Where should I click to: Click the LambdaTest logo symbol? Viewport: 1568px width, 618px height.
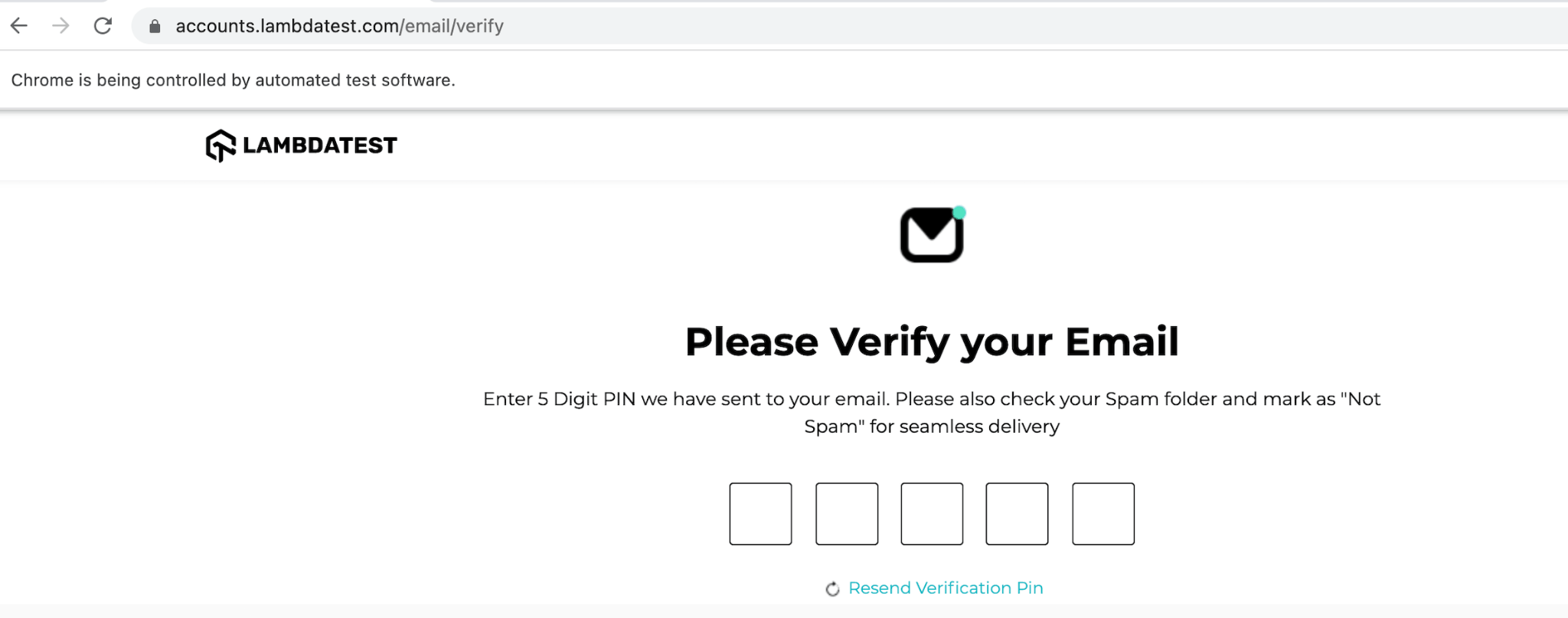coord(220,146)
